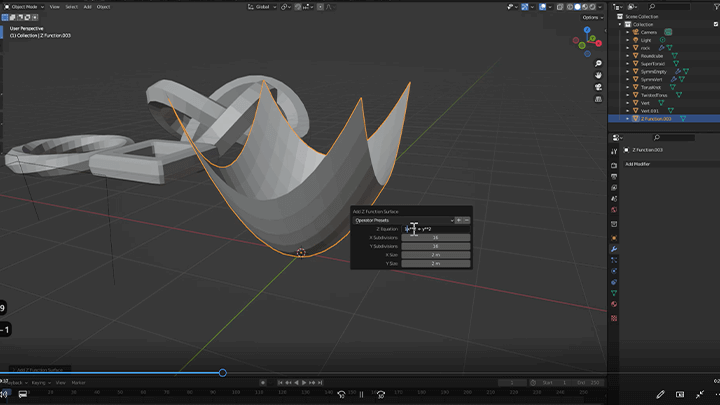720x405 pixels.
Task: Select the TwistedTorus object in outliner
Action: tap(654, 95)
